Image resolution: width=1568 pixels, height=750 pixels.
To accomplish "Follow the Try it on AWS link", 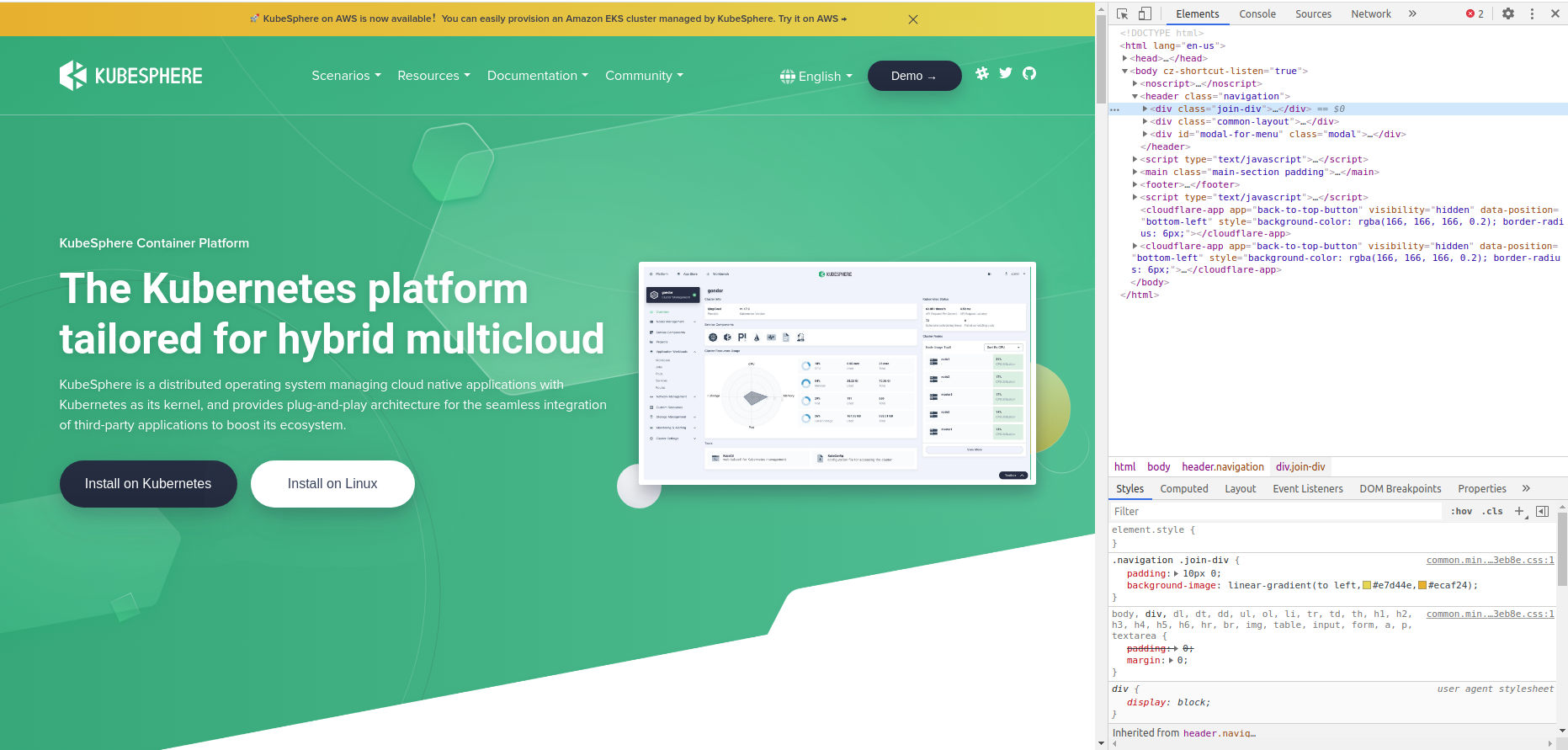I will pos(812,19).
